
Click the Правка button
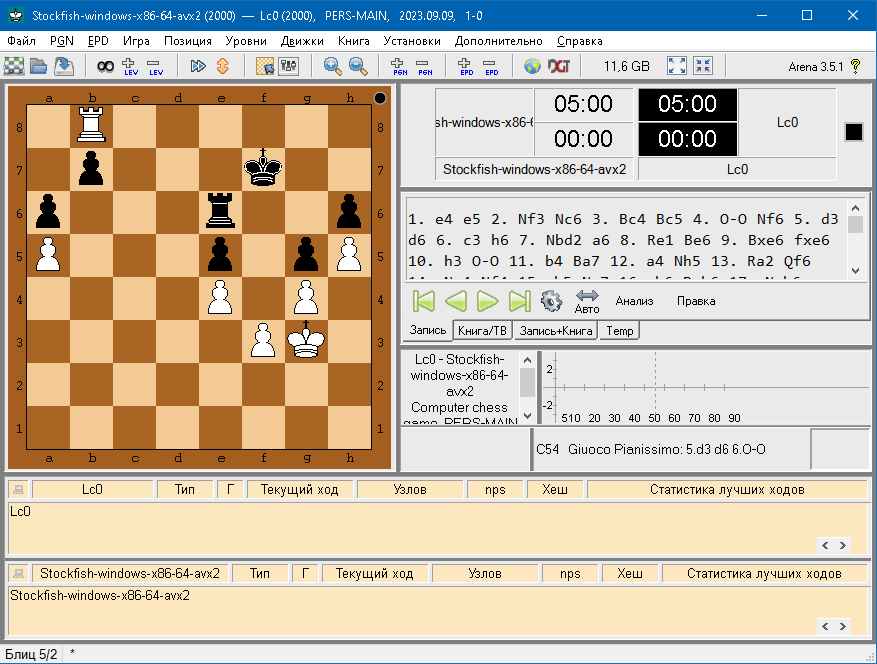click(696, 301)
